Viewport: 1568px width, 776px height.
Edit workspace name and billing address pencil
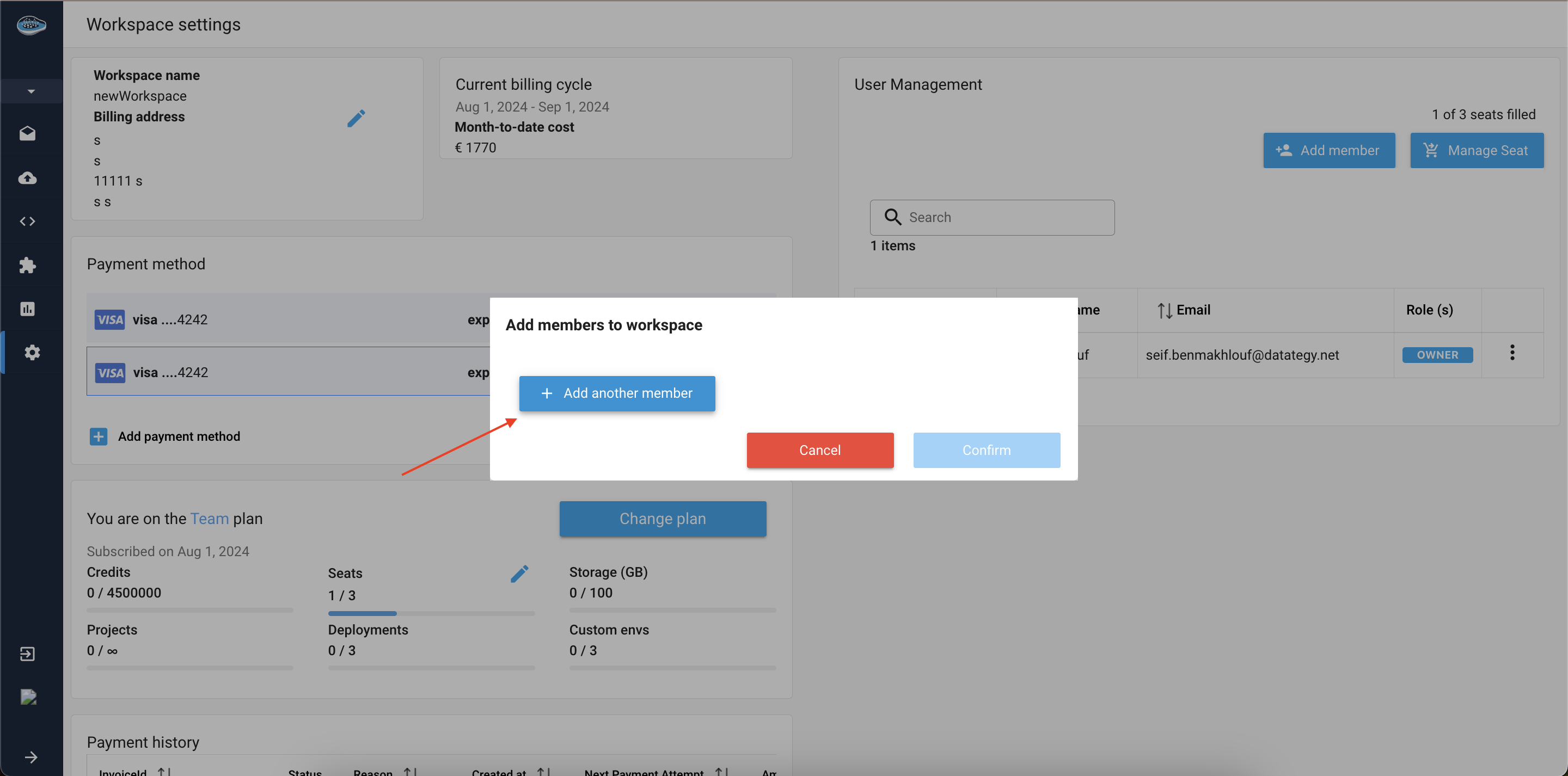coord(356,118)
